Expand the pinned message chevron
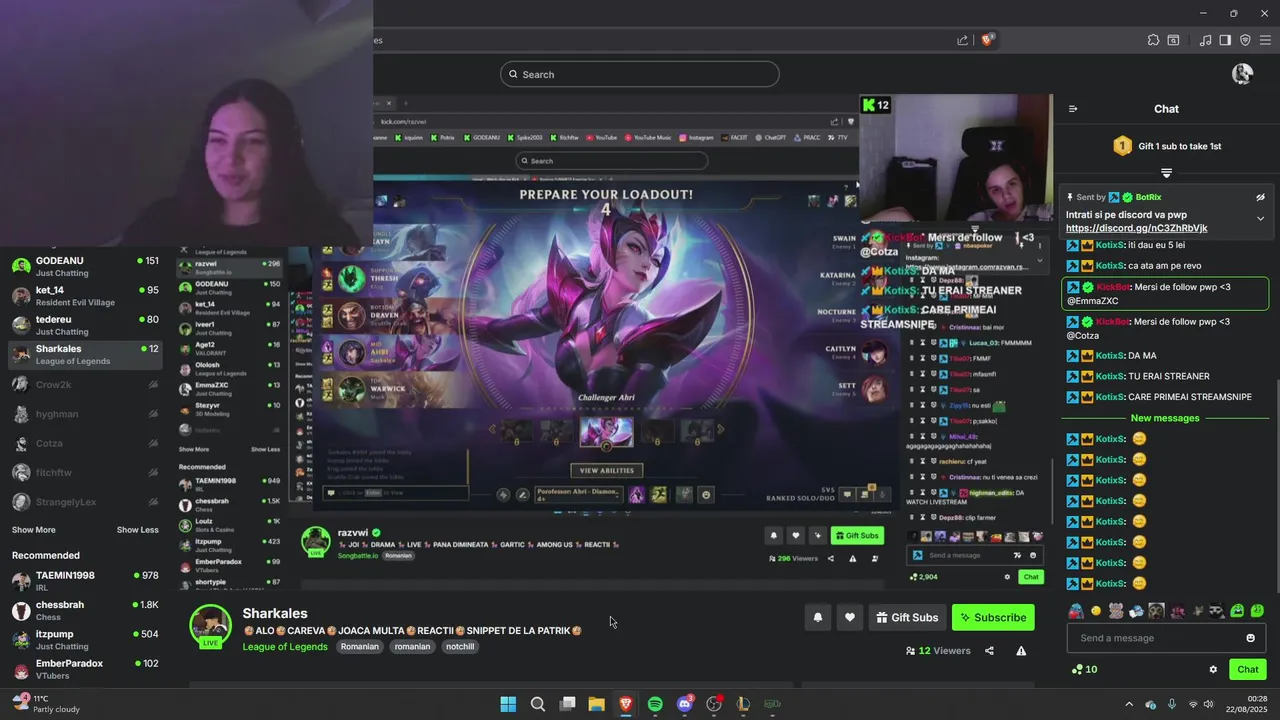Viewport: 1280px width, 720px height. click(1260, 218)
